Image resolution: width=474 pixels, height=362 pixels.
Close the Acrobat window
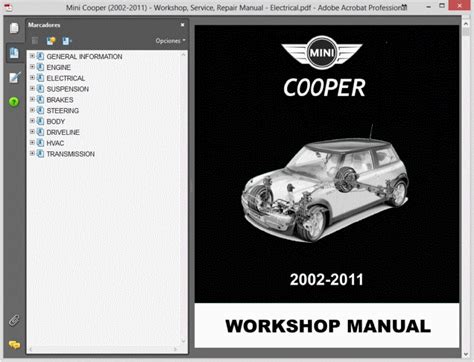(x=460, y=6)
